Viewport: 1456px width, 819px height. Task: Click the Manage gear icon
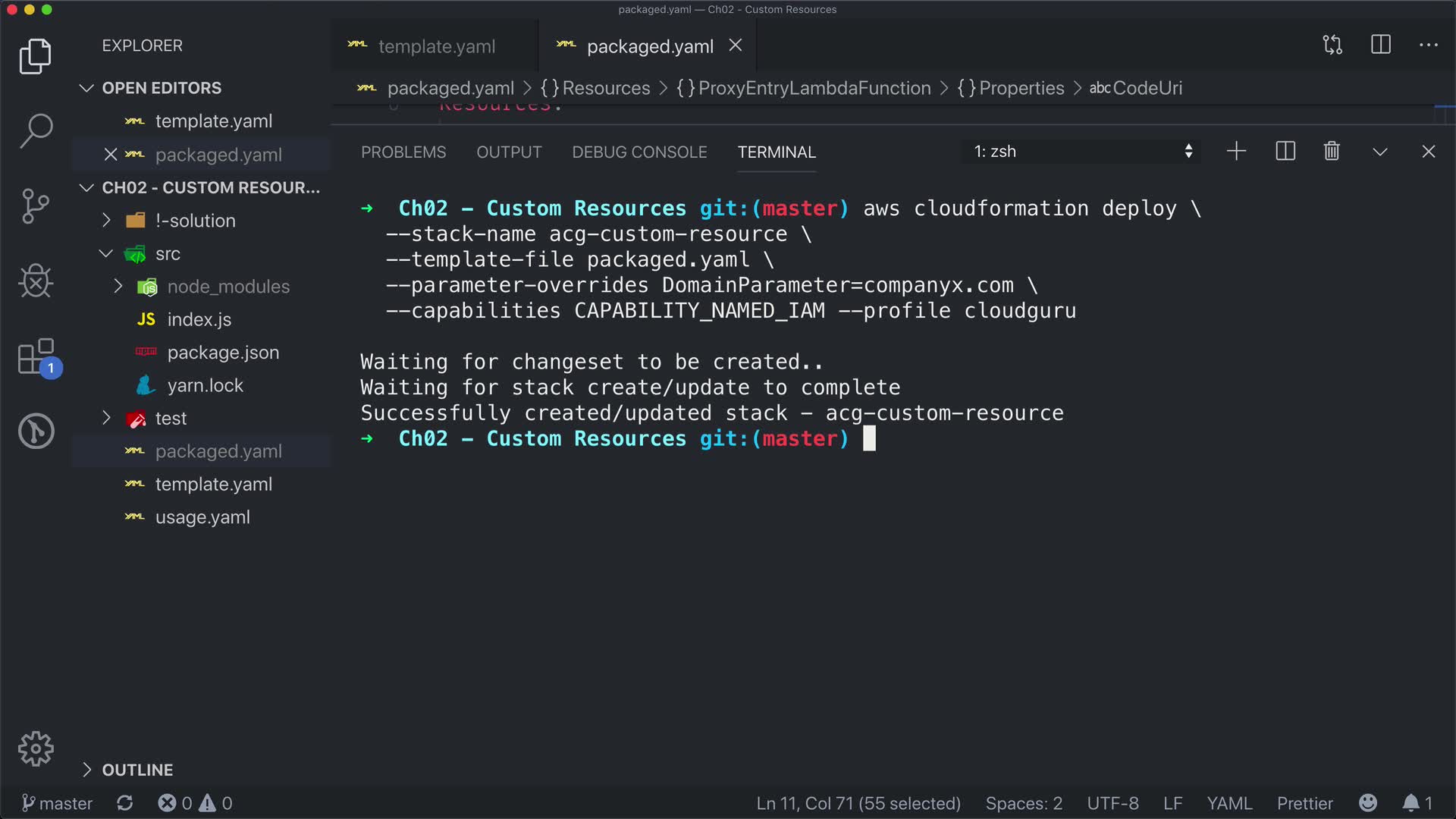pos(36,749)
